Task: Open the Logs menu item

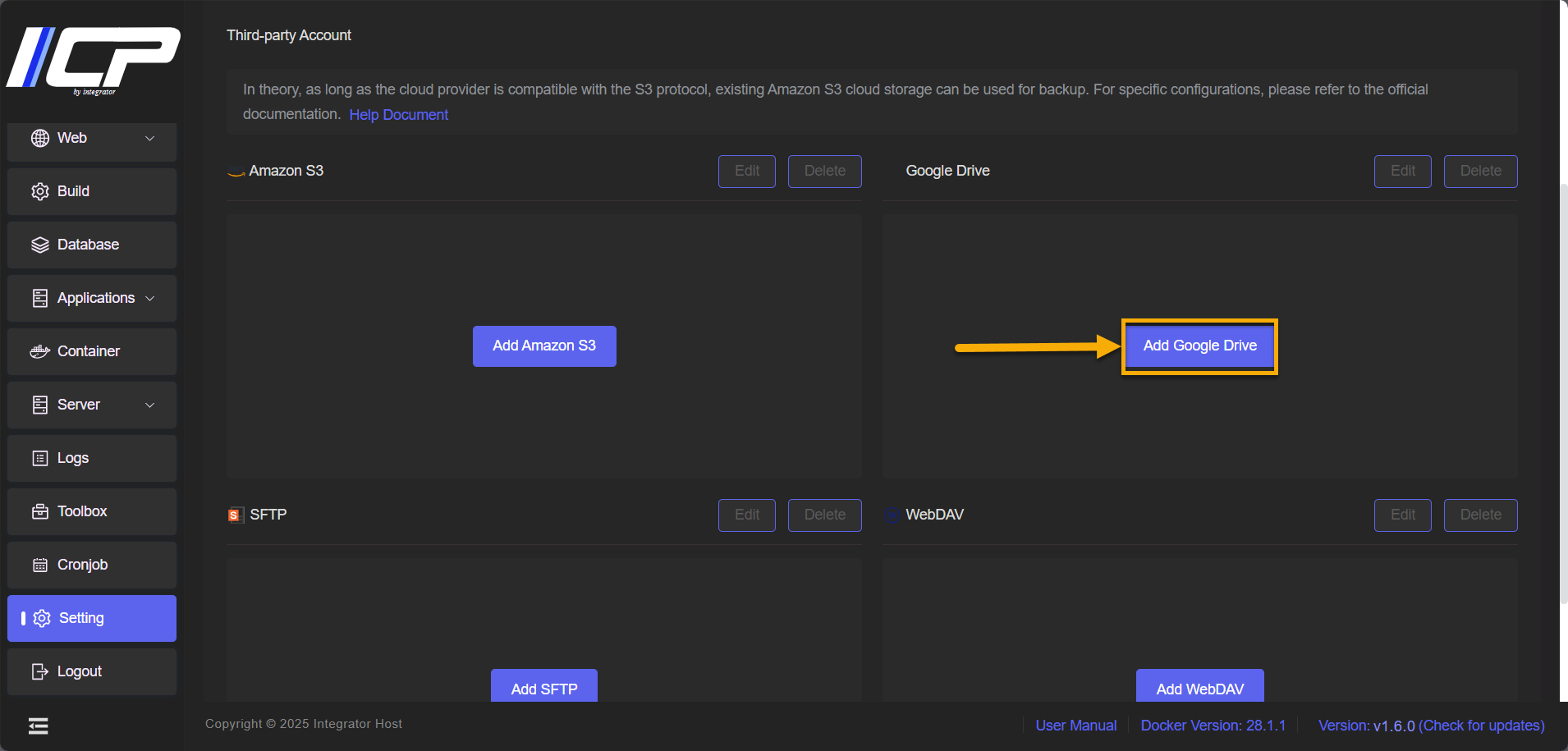Action: coord(92,458)
